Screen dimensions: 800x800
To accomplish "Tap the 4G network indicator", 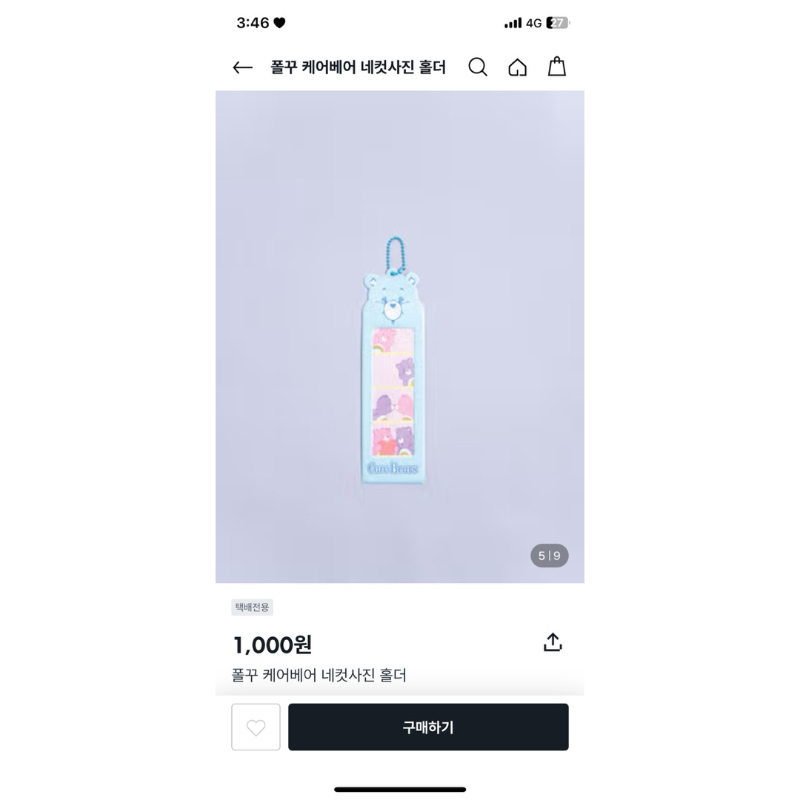I will coord(534,23).
